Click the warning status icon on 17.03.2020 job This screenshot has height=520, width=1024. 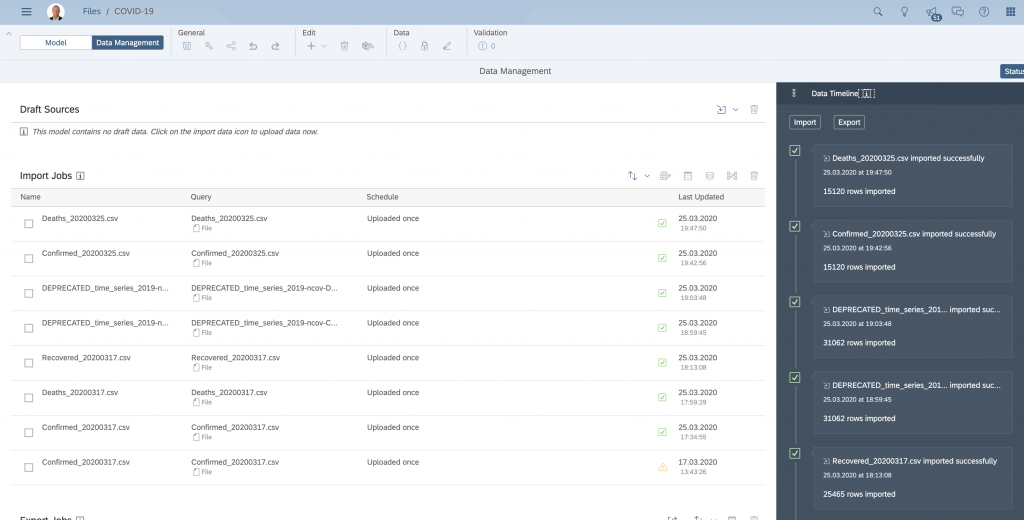click(663, 467)
